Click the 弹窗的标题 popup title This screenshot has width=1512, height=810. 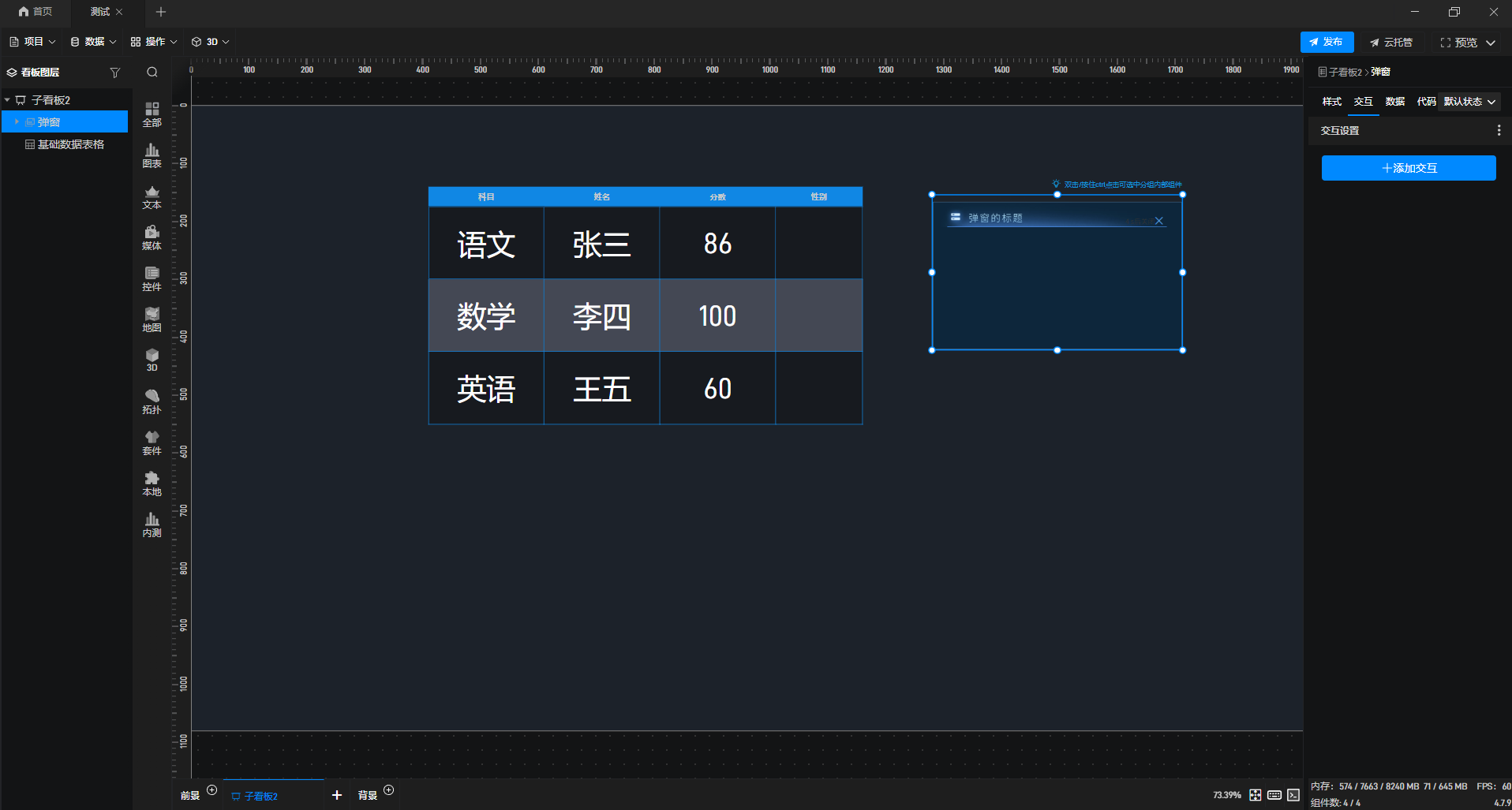click(x=995, y=218)
